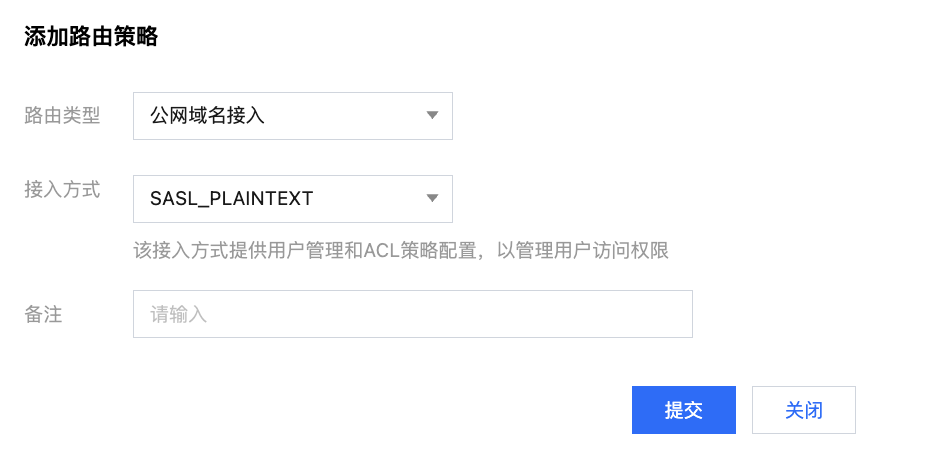The width and height of the screenshot is (930, 454).
Task: Click the SASL_PLAINTEXT selected value
Action: click(x=231, y=198)
